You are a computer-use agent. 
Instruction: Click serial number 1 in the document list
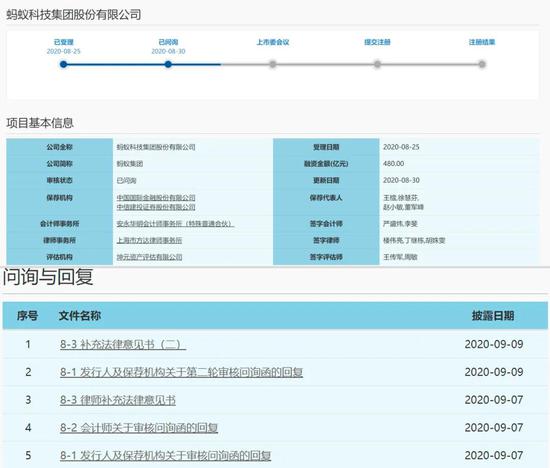click(x=28, y=344)
